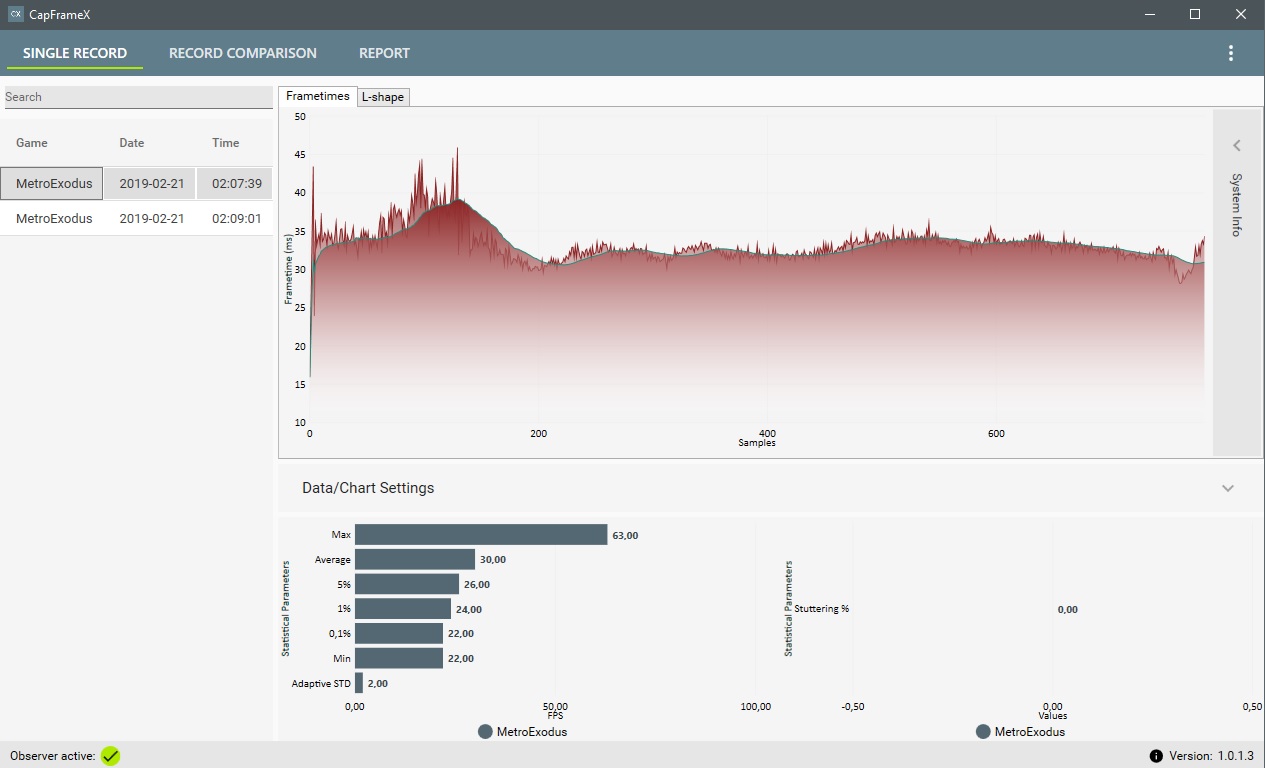Image resolution: width=1265 pixels, height=768 pixels.
Task: Open the Report tab
Action: (384, 53)
